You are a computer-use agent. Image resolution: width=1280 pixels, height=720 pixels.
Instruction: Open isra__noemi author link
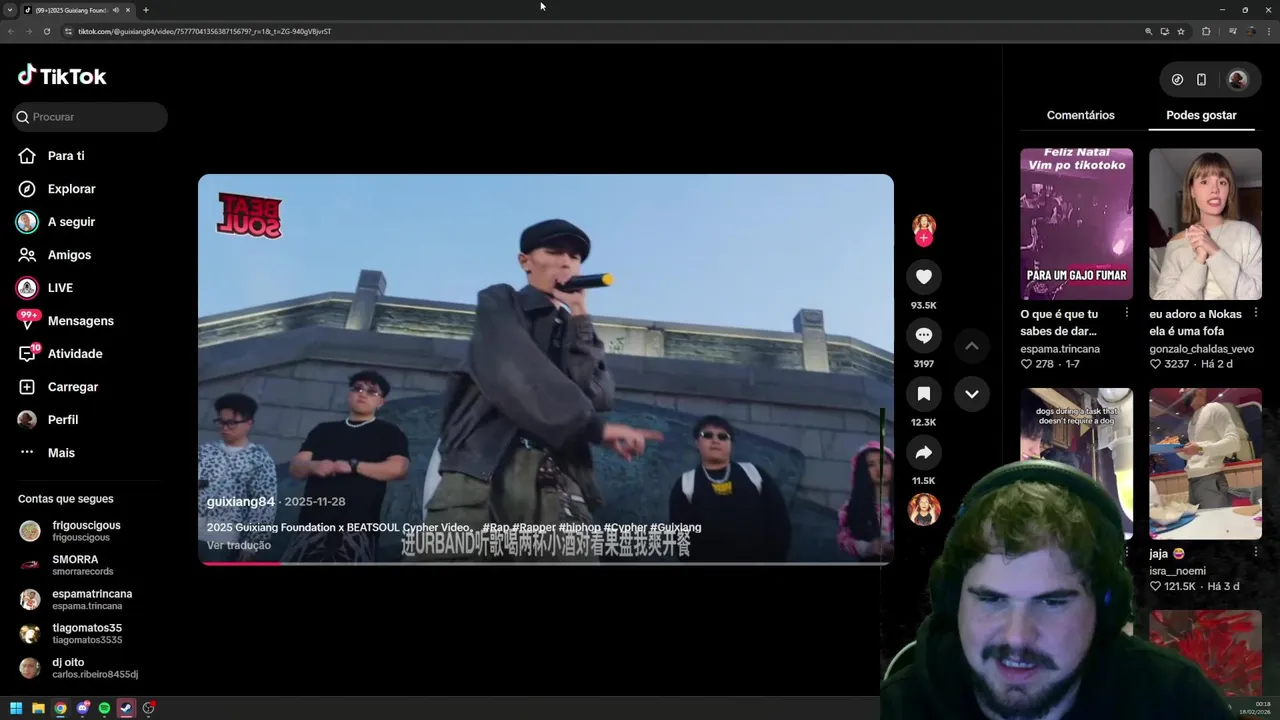tap(1177, 571)
